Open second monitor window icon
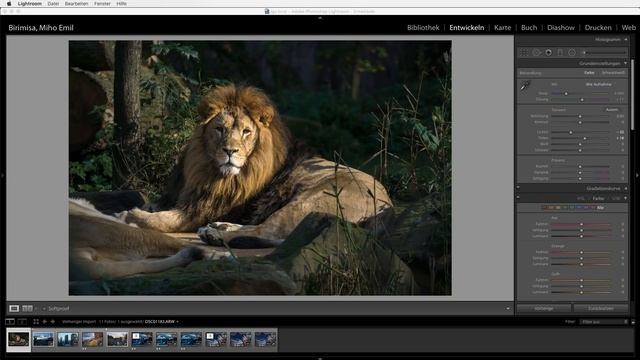The width and height of the screenshot is (640, 360). point(22,322)
